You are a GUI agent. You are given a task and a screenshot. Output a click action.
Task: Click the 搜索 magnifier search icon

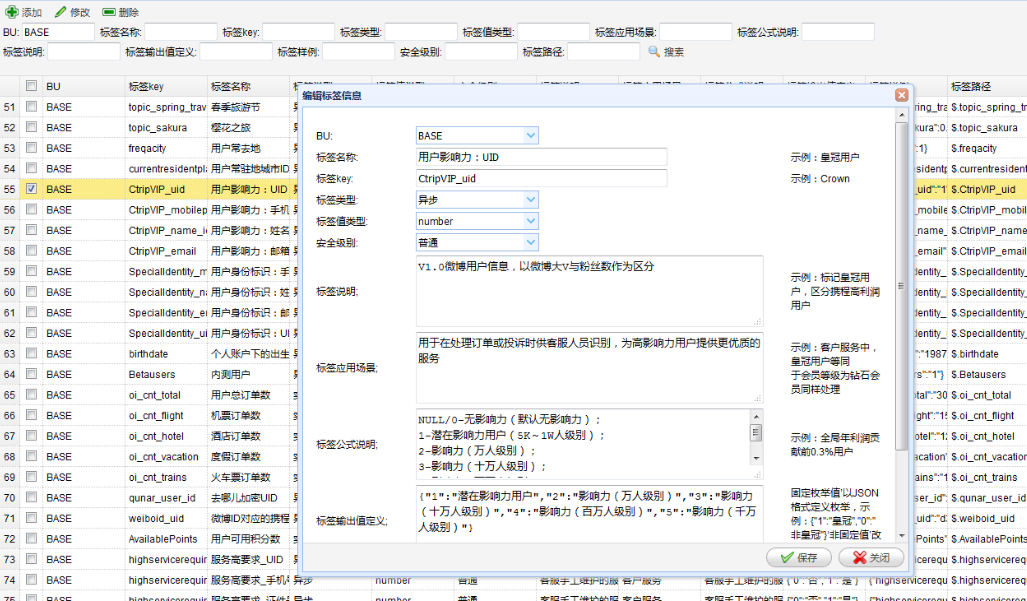pos(654,51)
